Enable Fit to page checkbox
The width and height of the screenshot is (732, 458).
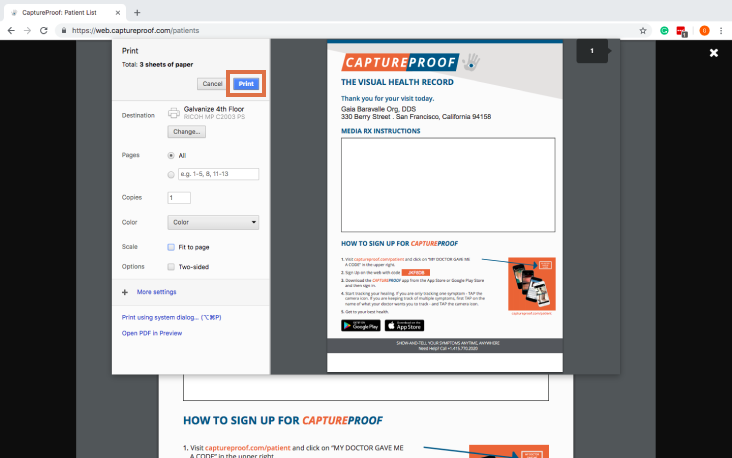click(x=171, y=247)
